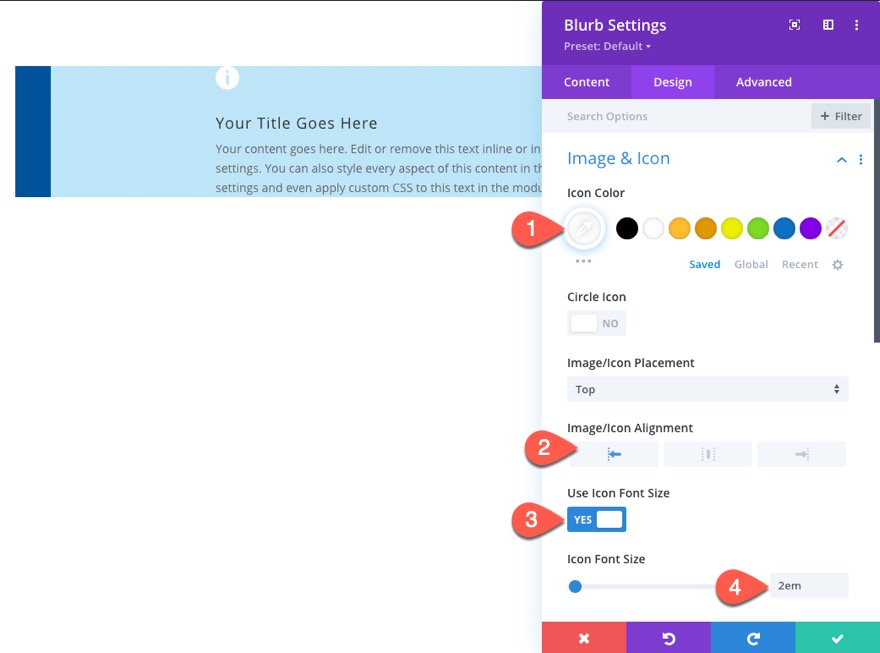The width and height of the screenshot is (880, 653).
Task: Click the purple undo button
Action: (668, 638)
